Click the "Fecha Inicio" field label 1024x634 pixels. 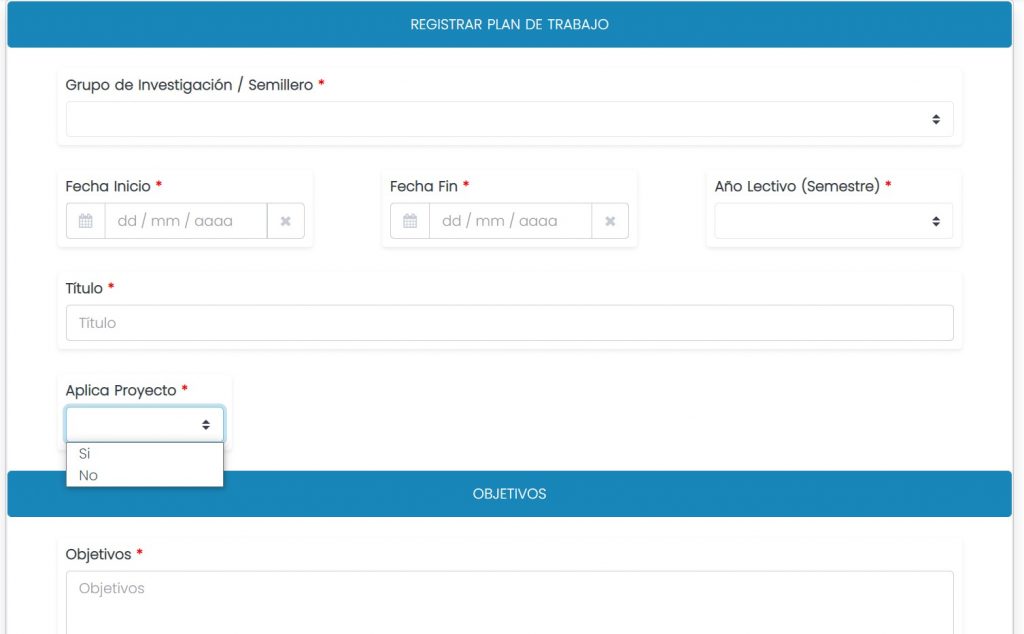point(108,186)
